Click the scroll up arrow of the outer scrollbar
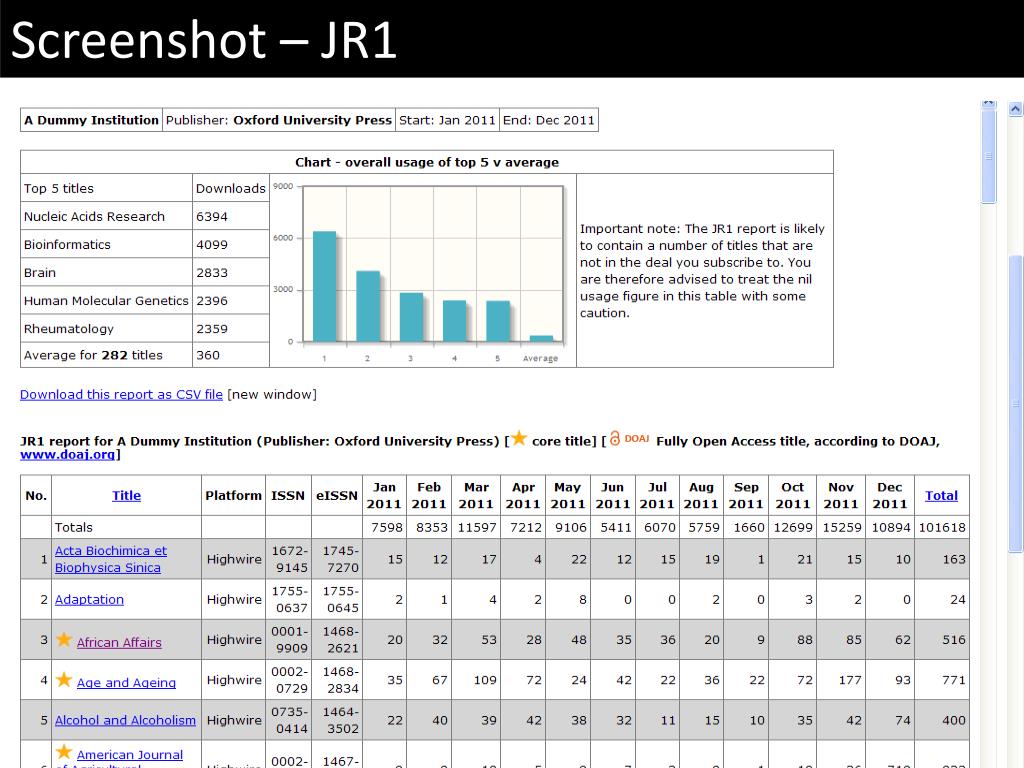This screenshot has width=1024, height=768. [x=1015, y=109]
